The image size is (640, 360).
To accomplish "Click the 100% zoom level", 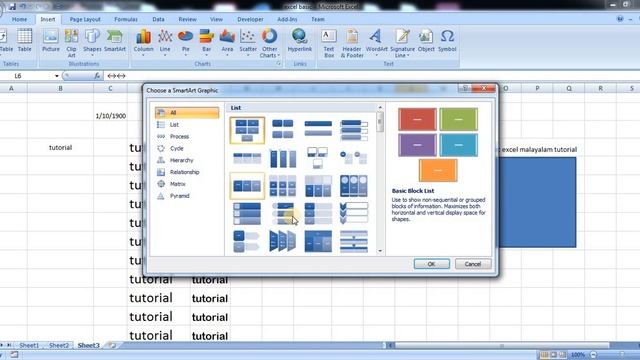I will click(x=578, y=355).
